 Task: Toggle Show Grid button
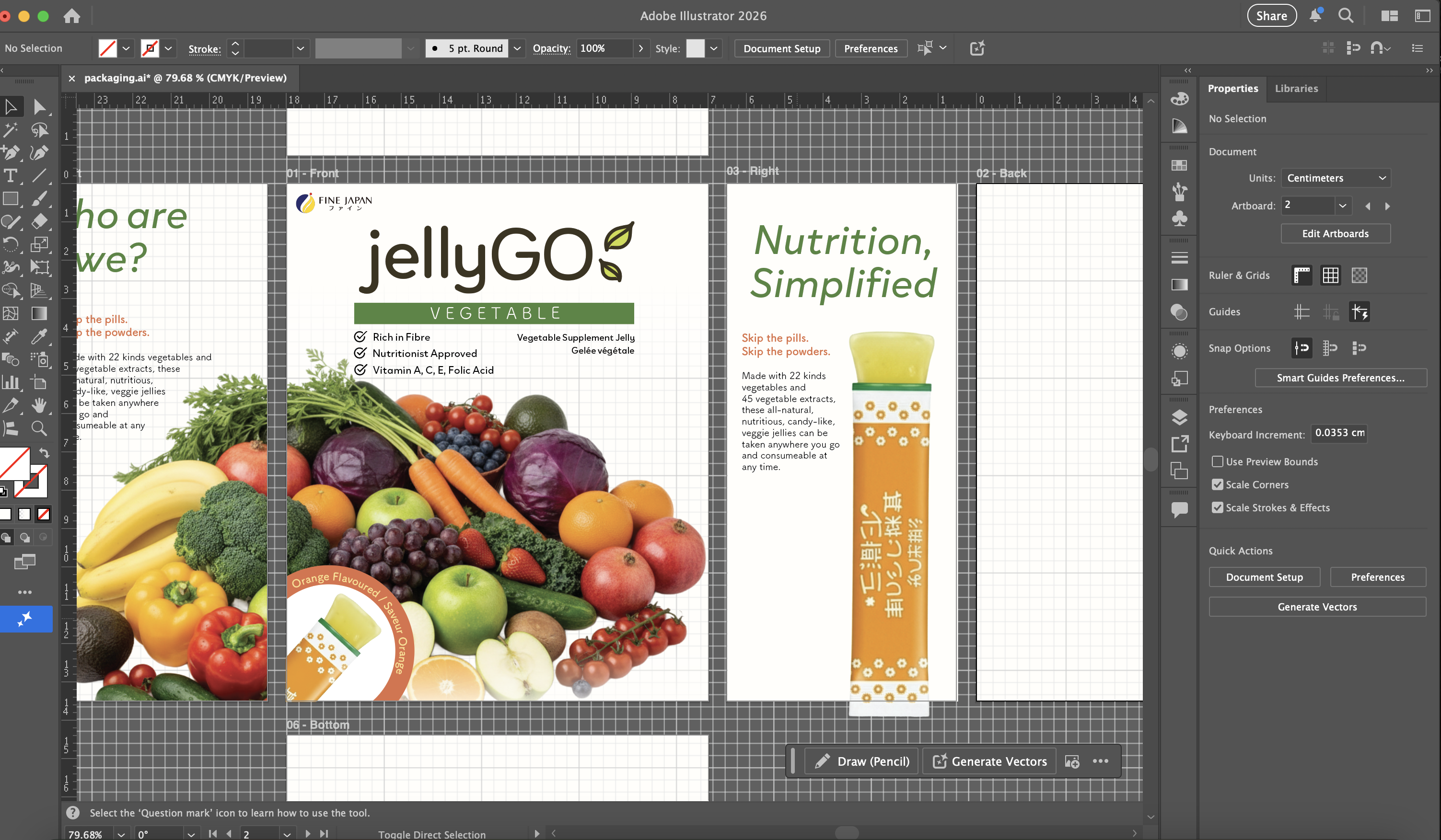(1331, 276)
